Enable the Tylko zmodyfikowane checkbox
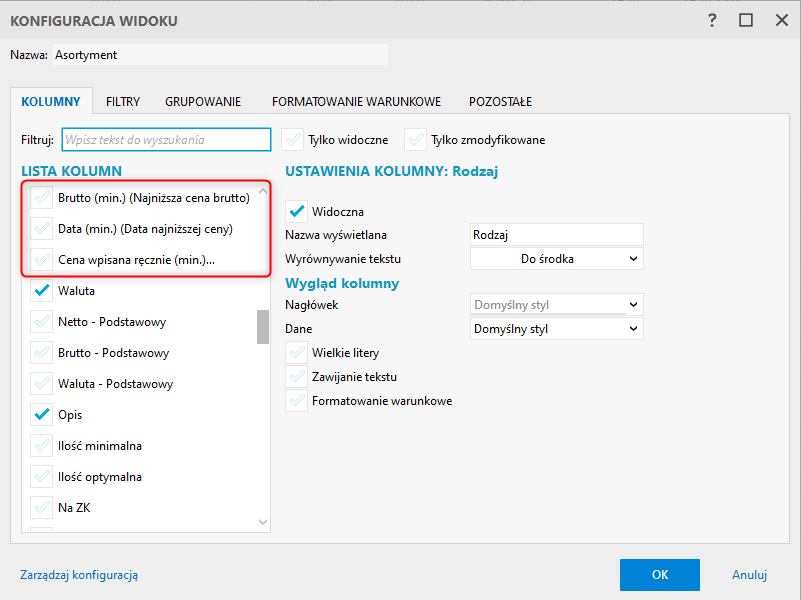This screenshot has width=801, height=600. point(416,140)
